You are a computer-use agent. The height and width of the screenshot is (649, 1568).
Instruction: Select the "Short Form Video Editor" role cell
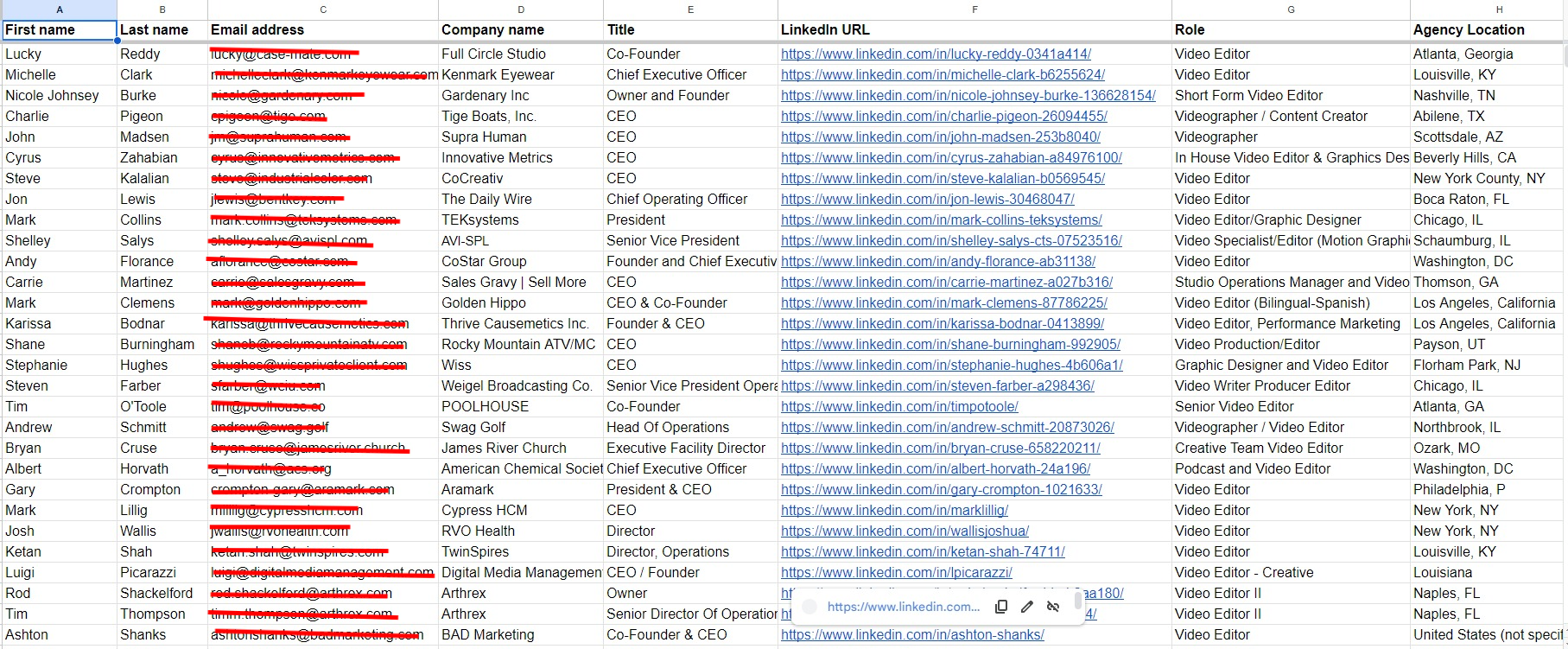coord(1291,95)
